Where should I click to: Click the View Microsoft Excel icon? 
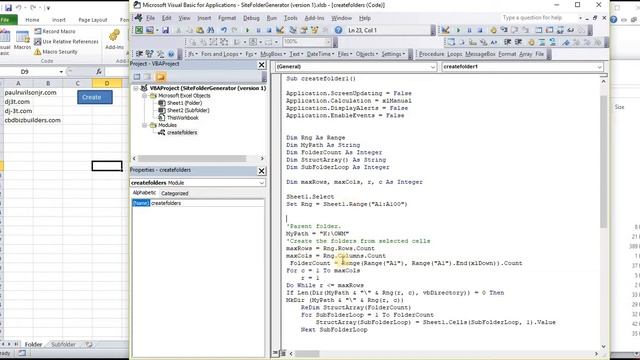(x=139, y=30)
